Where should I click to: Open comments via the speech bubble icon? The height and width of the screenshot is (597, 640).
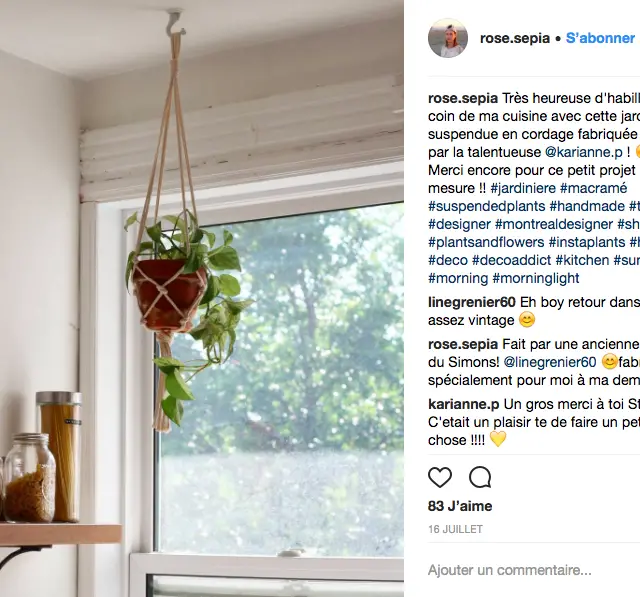(x=480, y=477)
